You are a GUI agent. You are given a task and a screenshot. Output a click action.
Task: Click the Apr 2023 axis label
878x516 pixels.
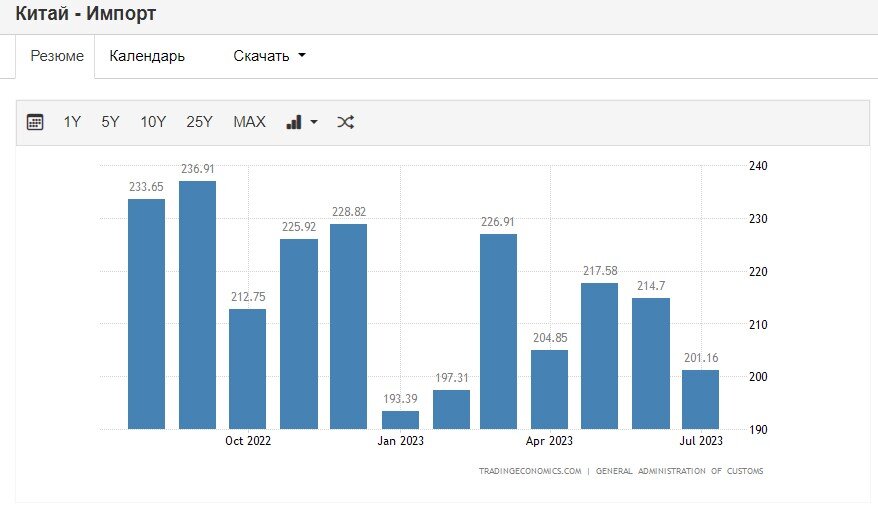(549, 441)
